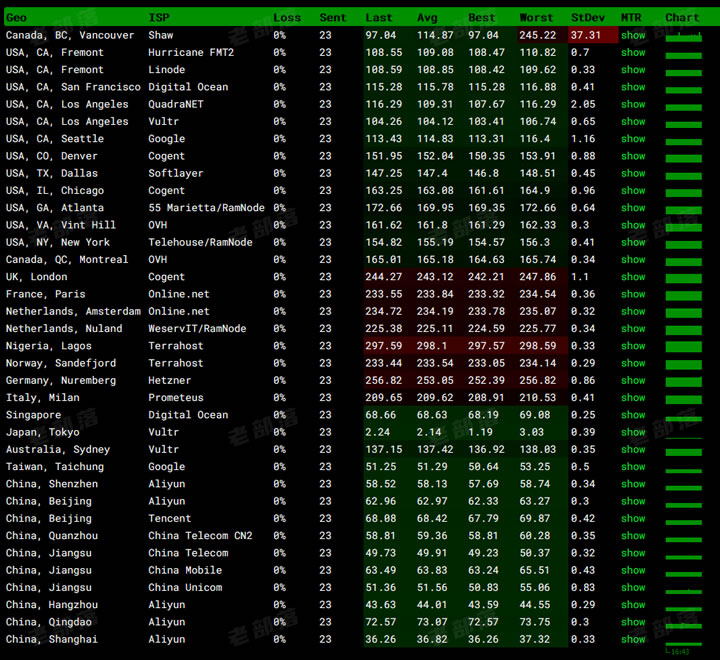Show MTR for Fremont Hurricane FMT2
Image resolution: width=720 pixels, height=660 pixels.
click(x=633, y=53)
